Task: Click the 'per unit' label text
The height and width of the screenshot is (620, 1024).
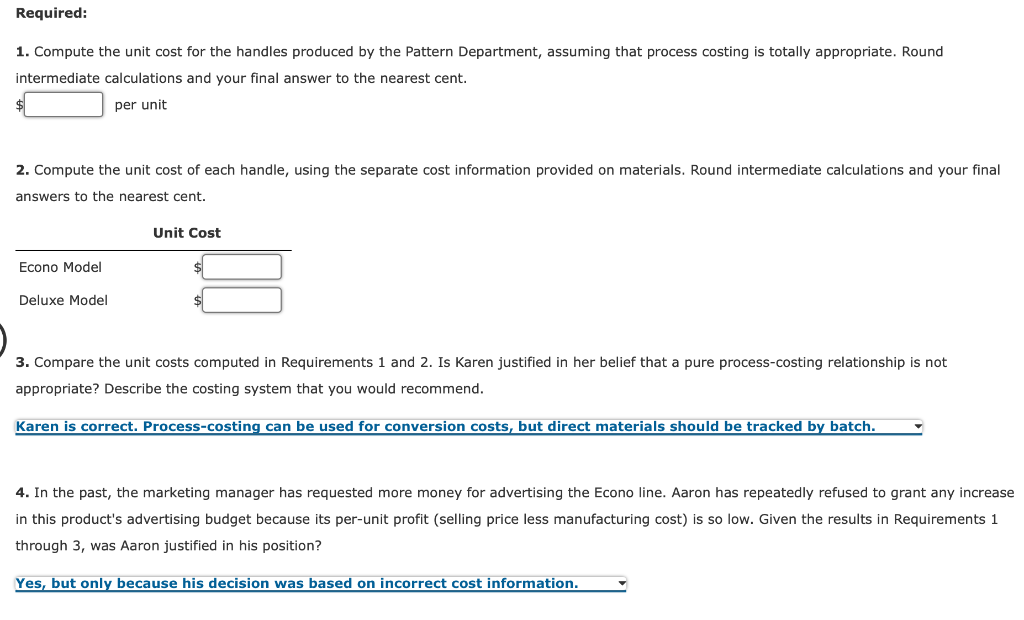Action: point(140,104)
